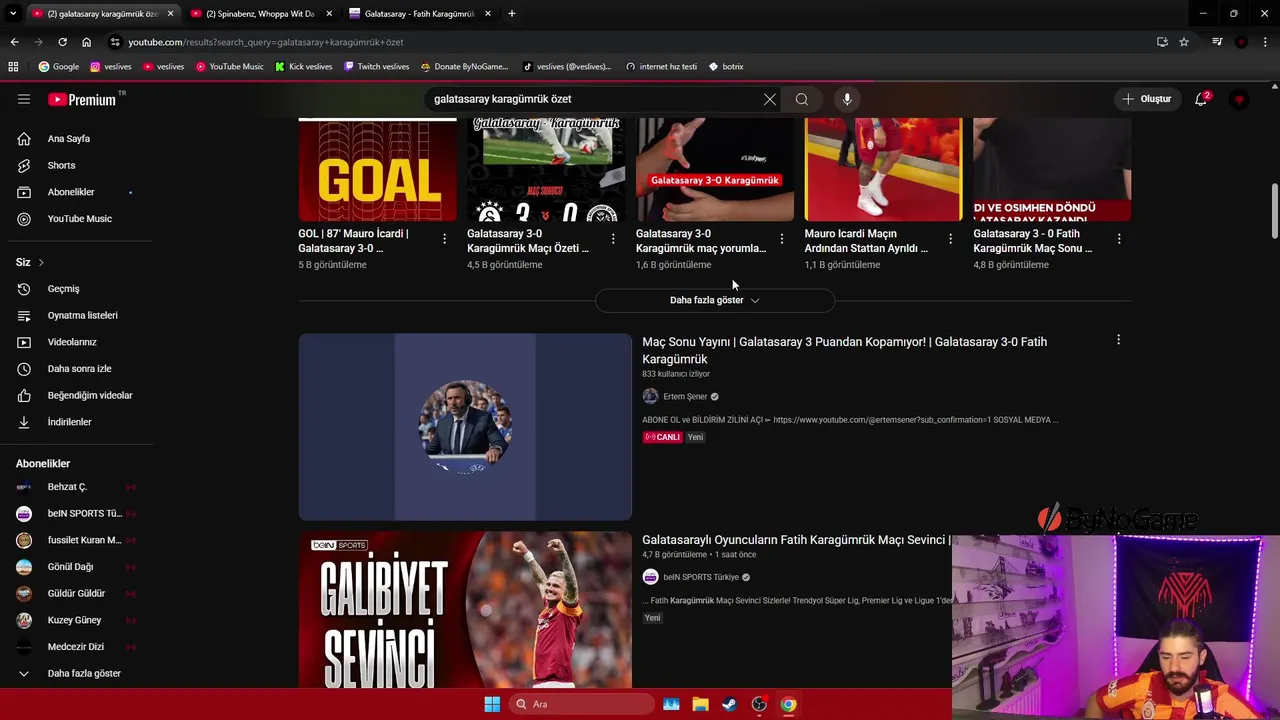This screenshot has height=720, width=1280.
Task: Open a new browser tab
Action: pyautogui.click(x=512, y=14)
